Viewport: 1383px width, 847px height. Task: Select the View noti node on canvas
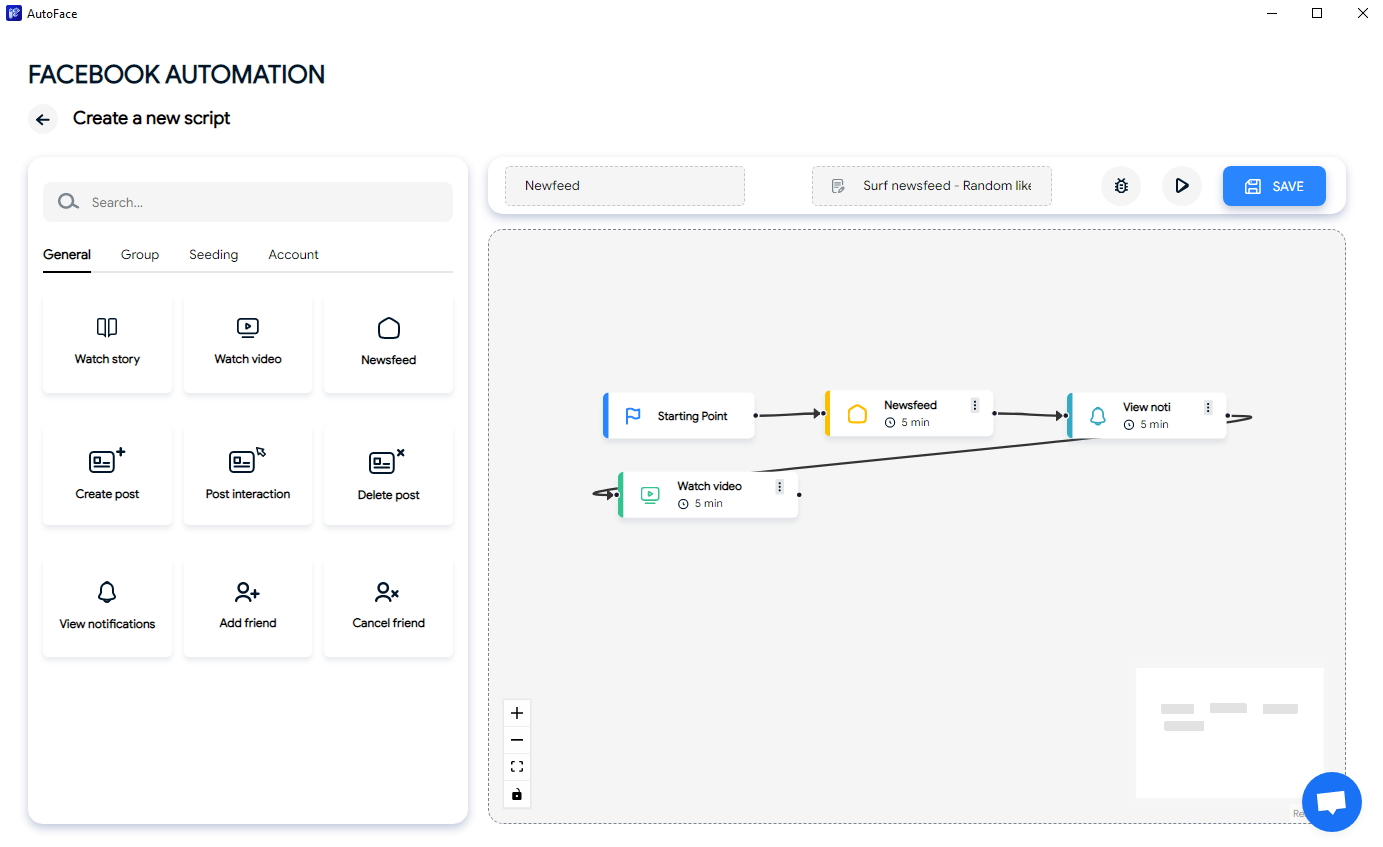pyautogui.click(x=1147, y=416)
